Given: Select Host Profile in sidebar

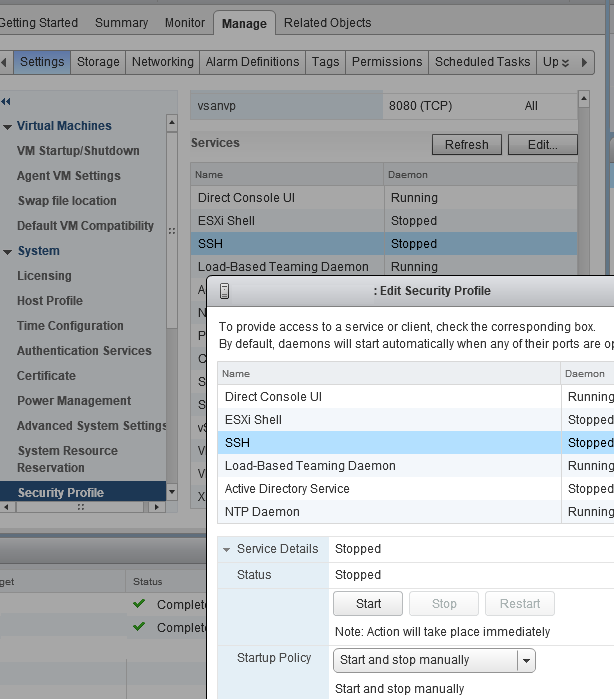Looking at the screenshot, I should [x=50, y=300].
